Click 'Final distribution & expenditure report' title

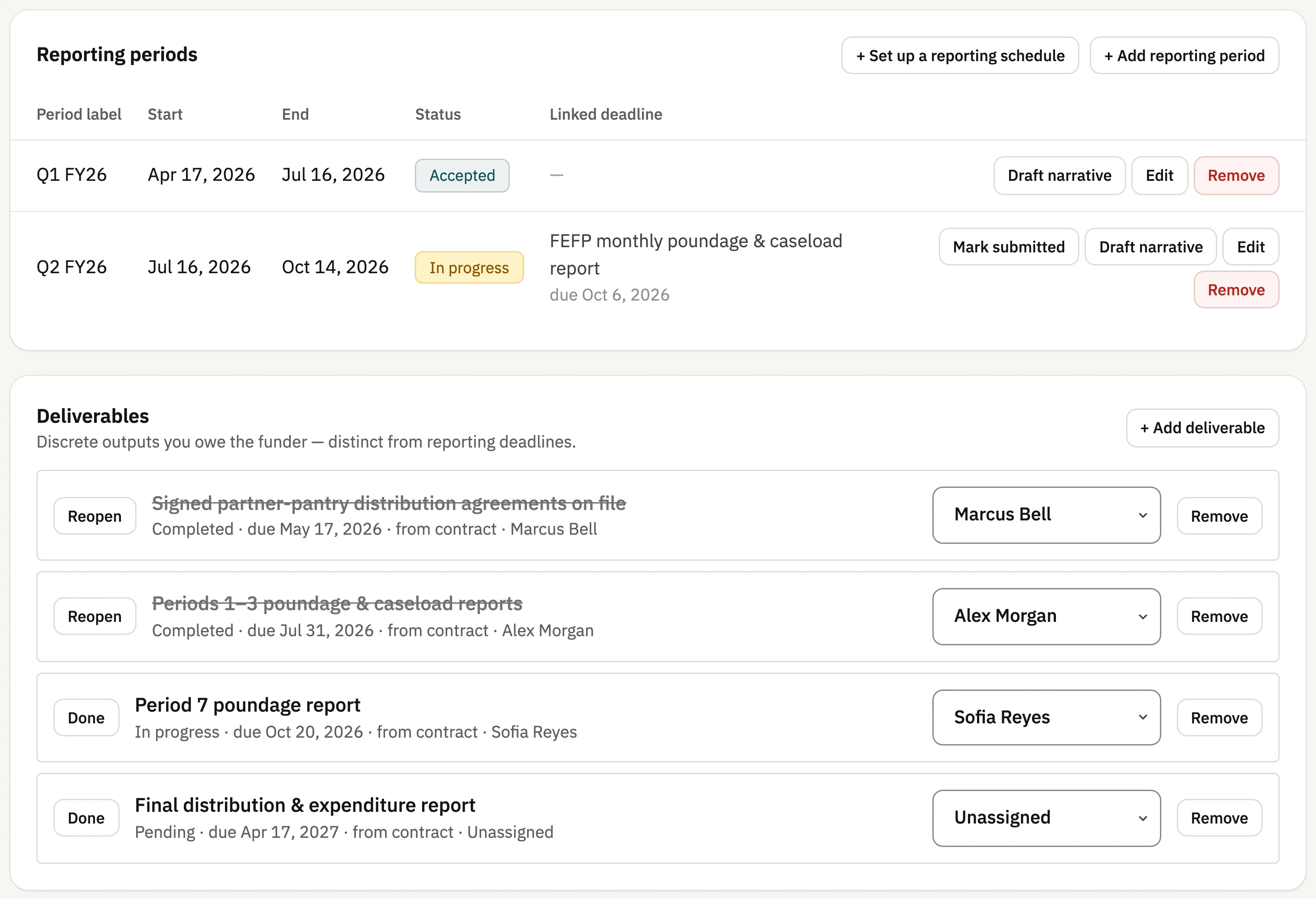point(305,805)
